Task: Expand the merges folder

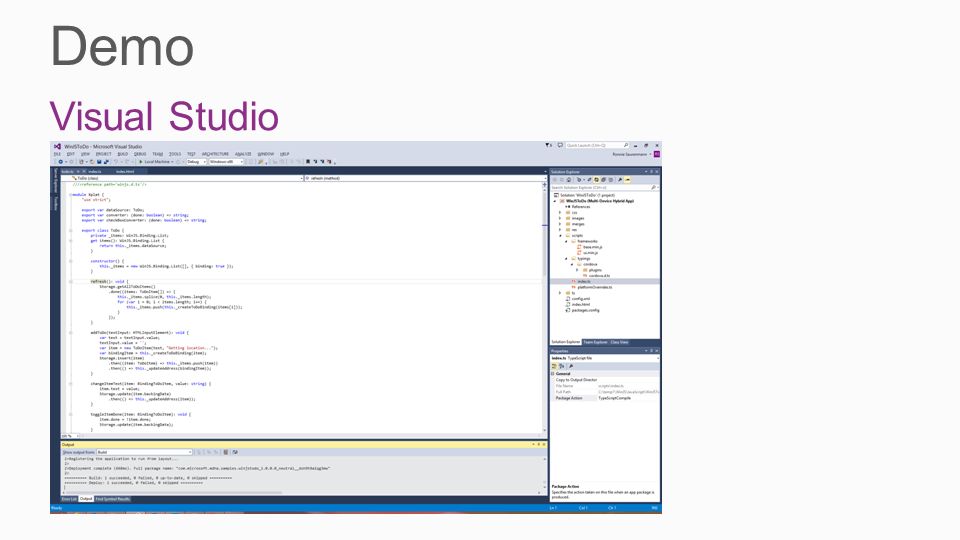Action: click(560, 224)
